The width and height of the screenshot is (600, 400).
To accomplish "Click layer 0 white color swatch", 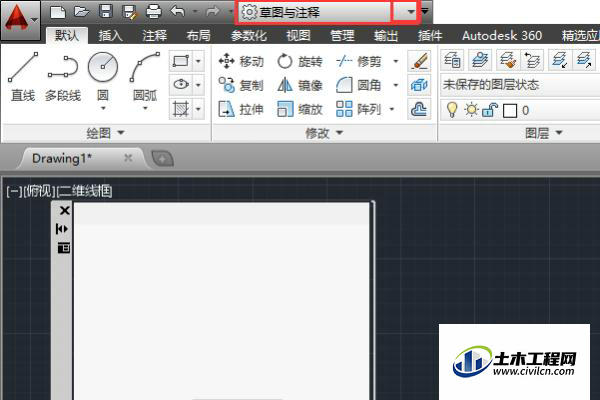I will click(510, 111).
